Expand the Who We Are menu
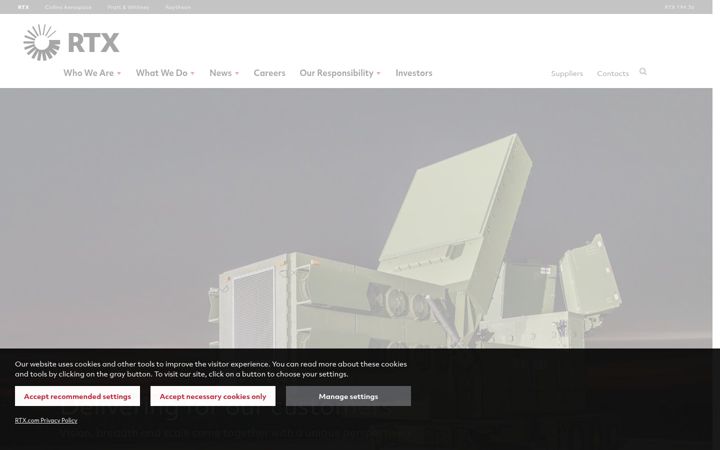 [x=92, y=73]
